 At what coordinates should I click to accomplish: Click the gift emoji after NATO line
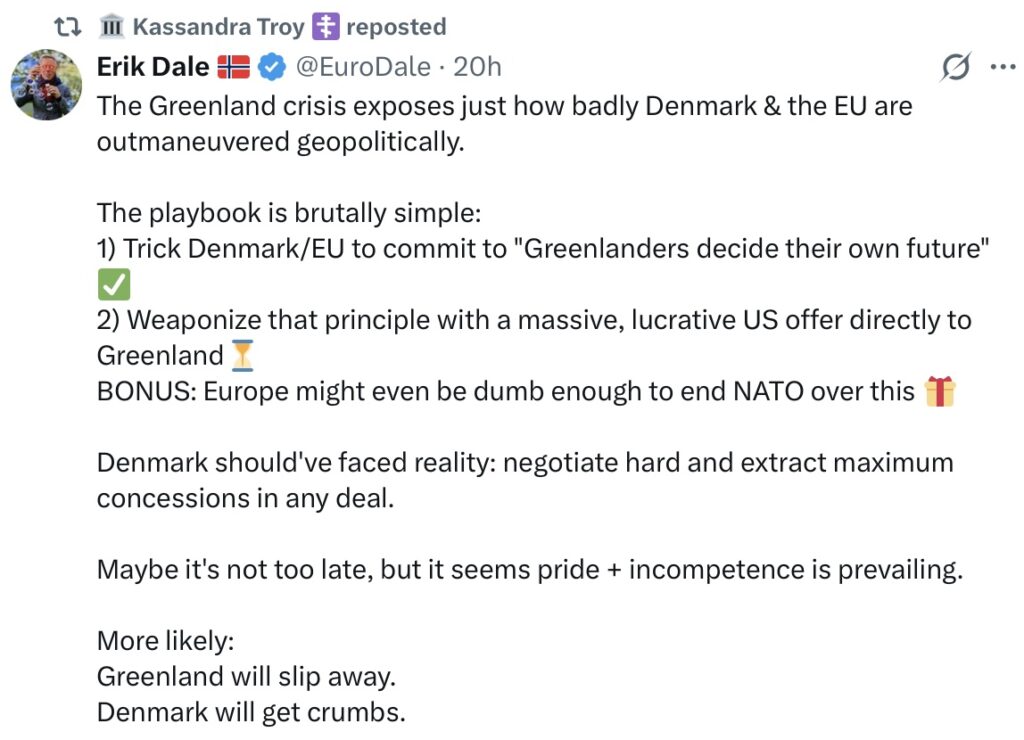click(940, 392)
